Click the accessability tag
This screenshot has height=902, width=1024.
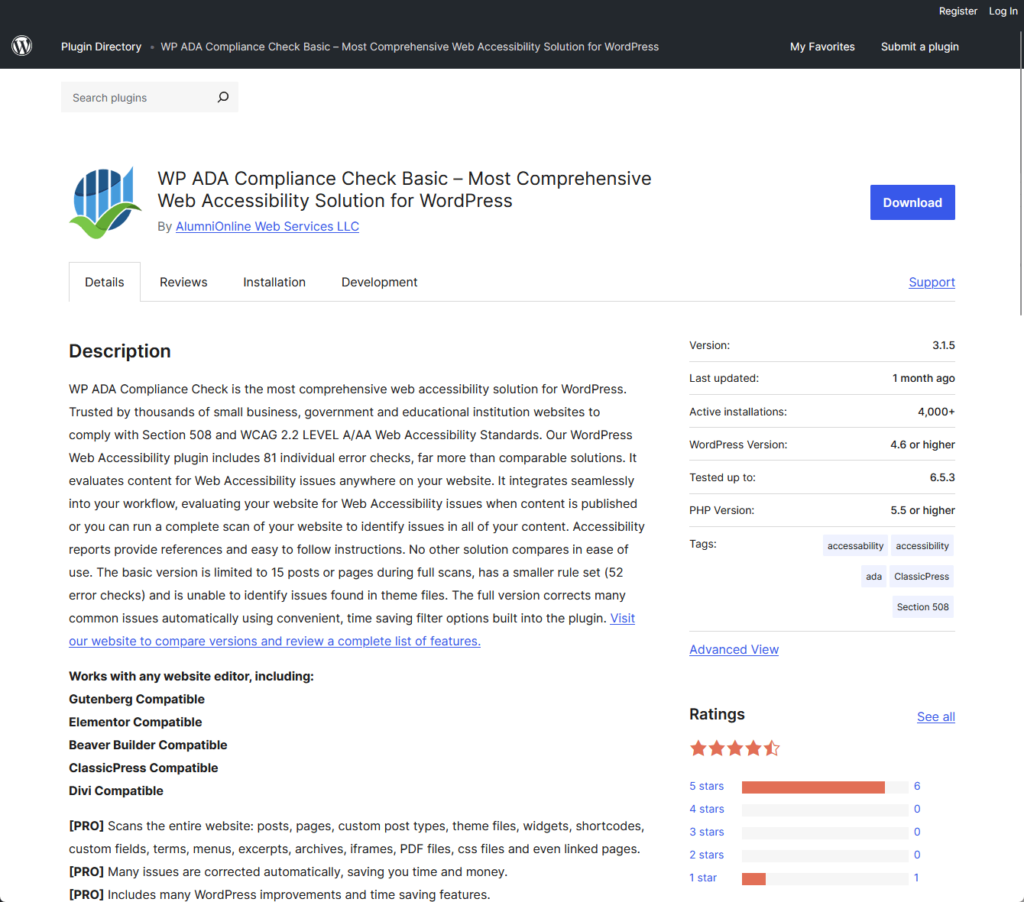pos(855,545)
